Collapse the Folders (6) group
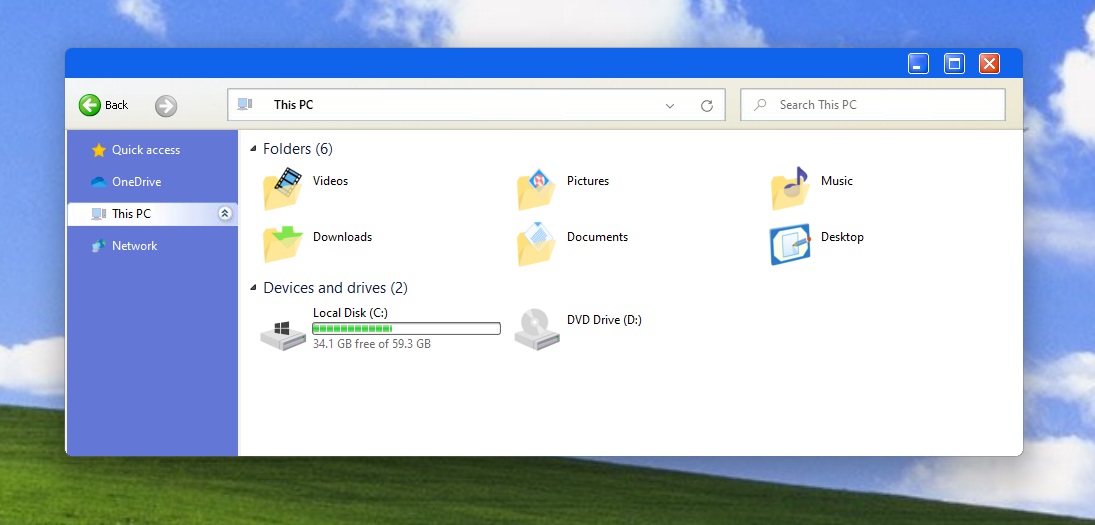1095x525 pixels. [x=253, y=149]
